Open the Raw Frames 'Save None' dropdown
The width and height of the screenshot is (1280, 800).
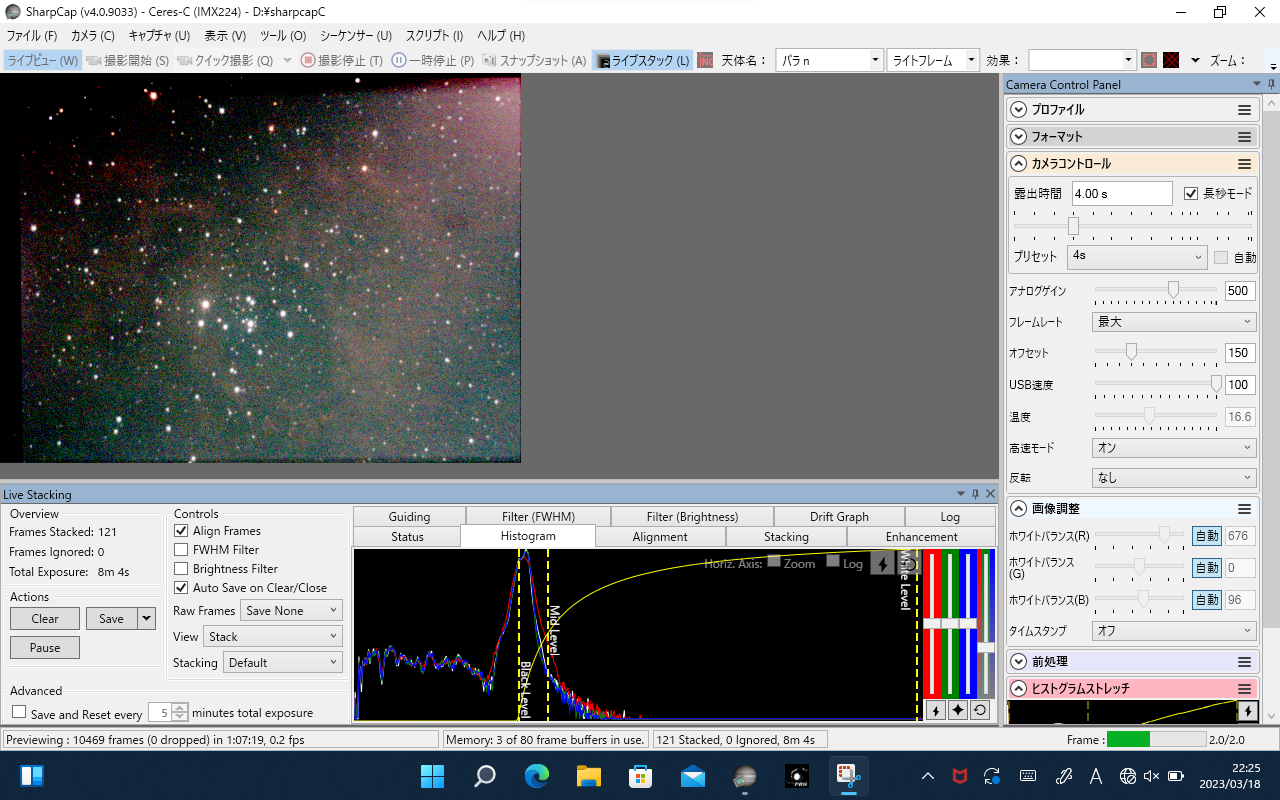[x=291, y=611]
